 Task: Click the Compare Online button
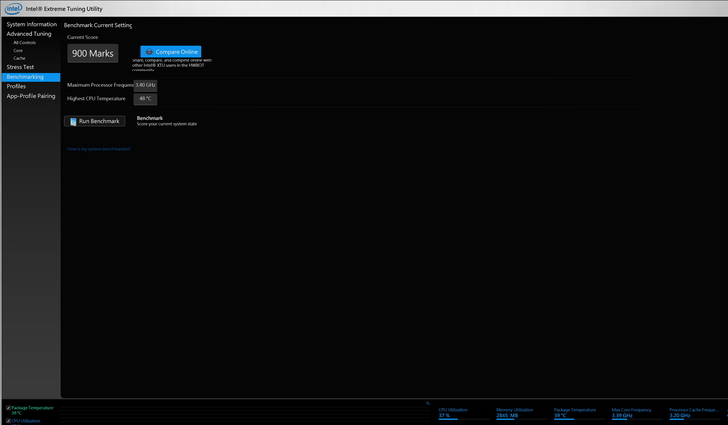pyautogui.click(x=171, y=52)
